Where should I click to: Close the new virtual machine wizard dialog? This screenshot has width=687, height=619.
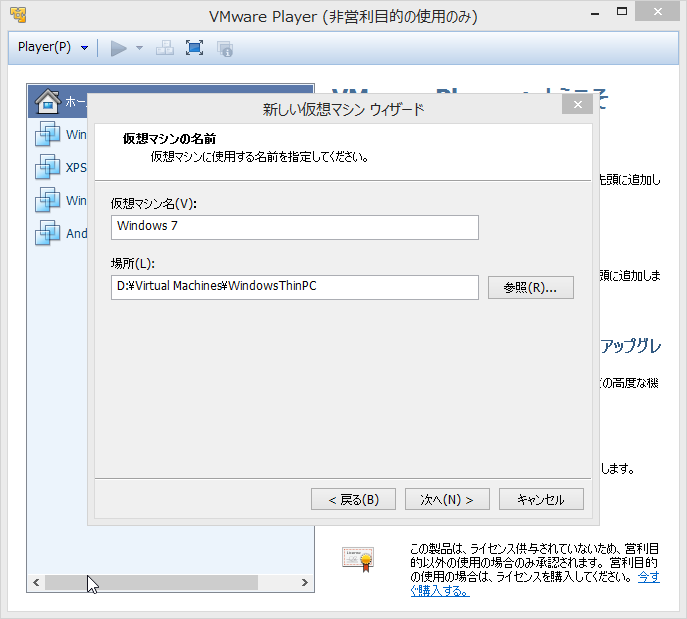point(577,105)
